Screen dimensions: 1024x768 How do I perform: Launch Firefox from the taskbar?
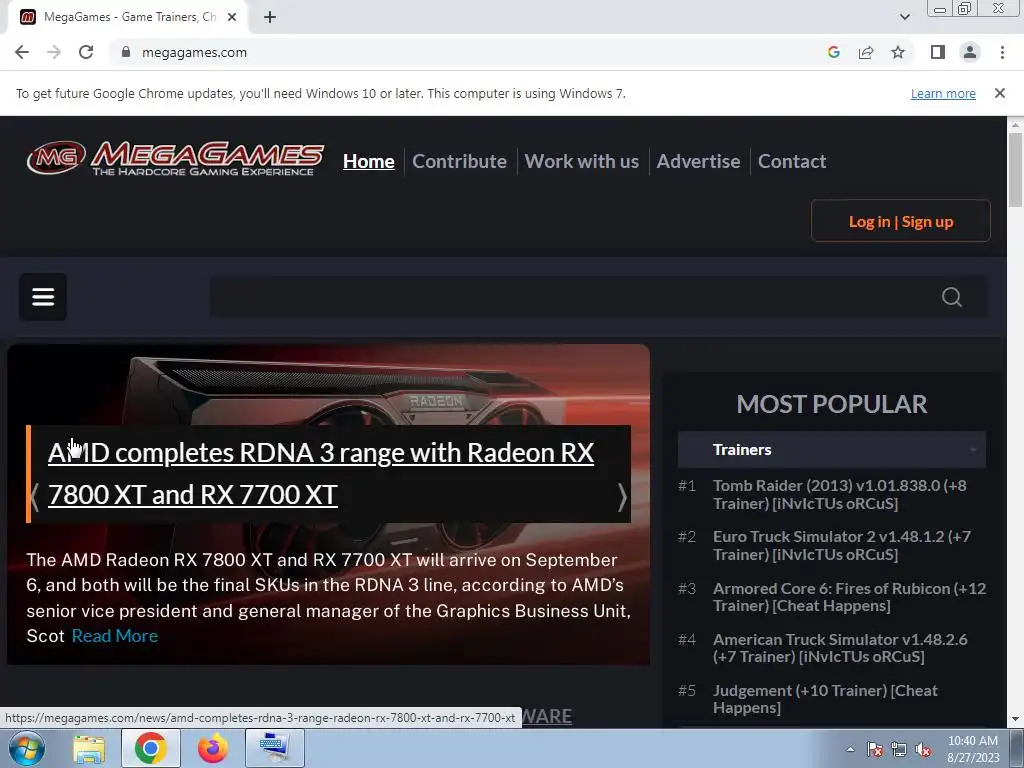[213, 748]
